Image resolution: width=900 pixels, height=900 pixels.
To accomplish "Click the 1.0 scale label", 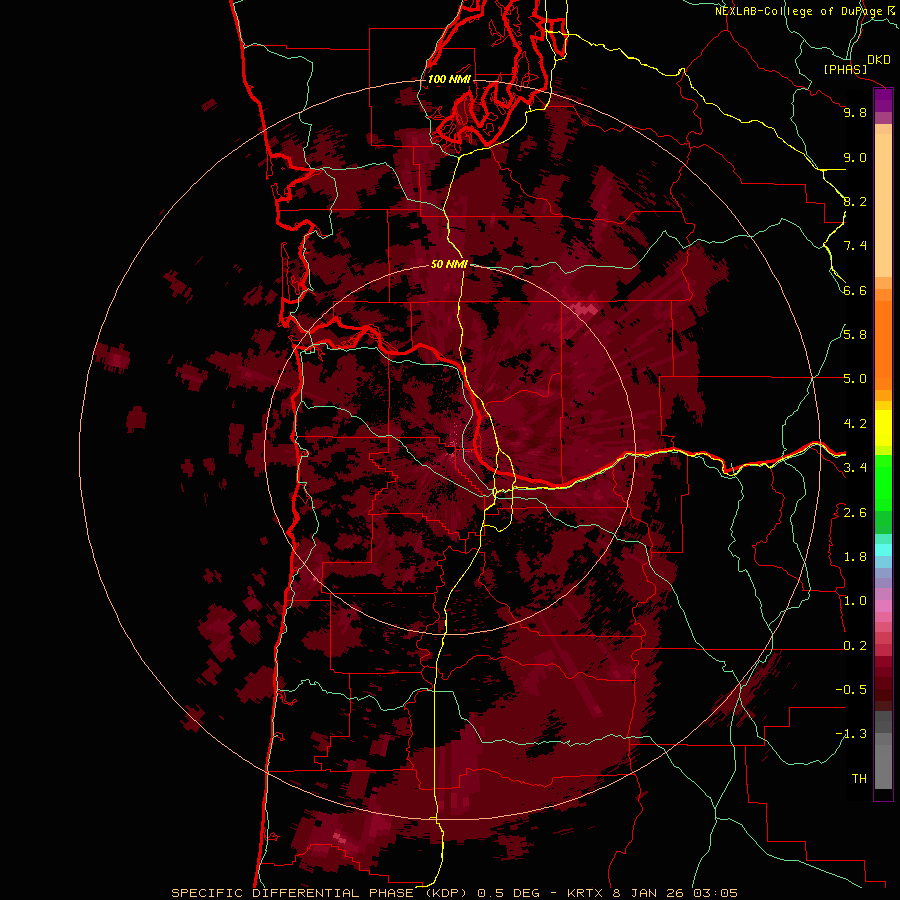I will (855, 601).
